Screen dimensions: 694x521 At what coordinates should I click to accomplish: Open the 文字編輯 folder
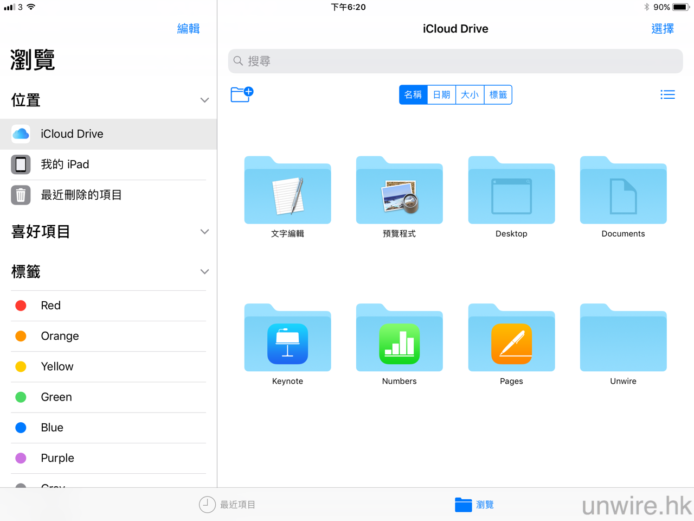click(x=287, y=192)
